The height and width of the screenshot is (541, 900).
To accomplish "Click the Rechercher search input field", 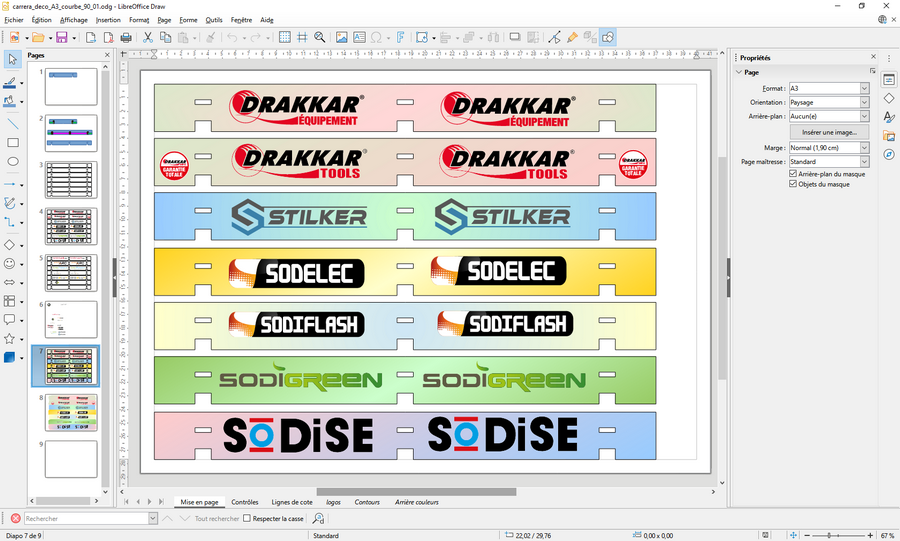I will 86,519.
